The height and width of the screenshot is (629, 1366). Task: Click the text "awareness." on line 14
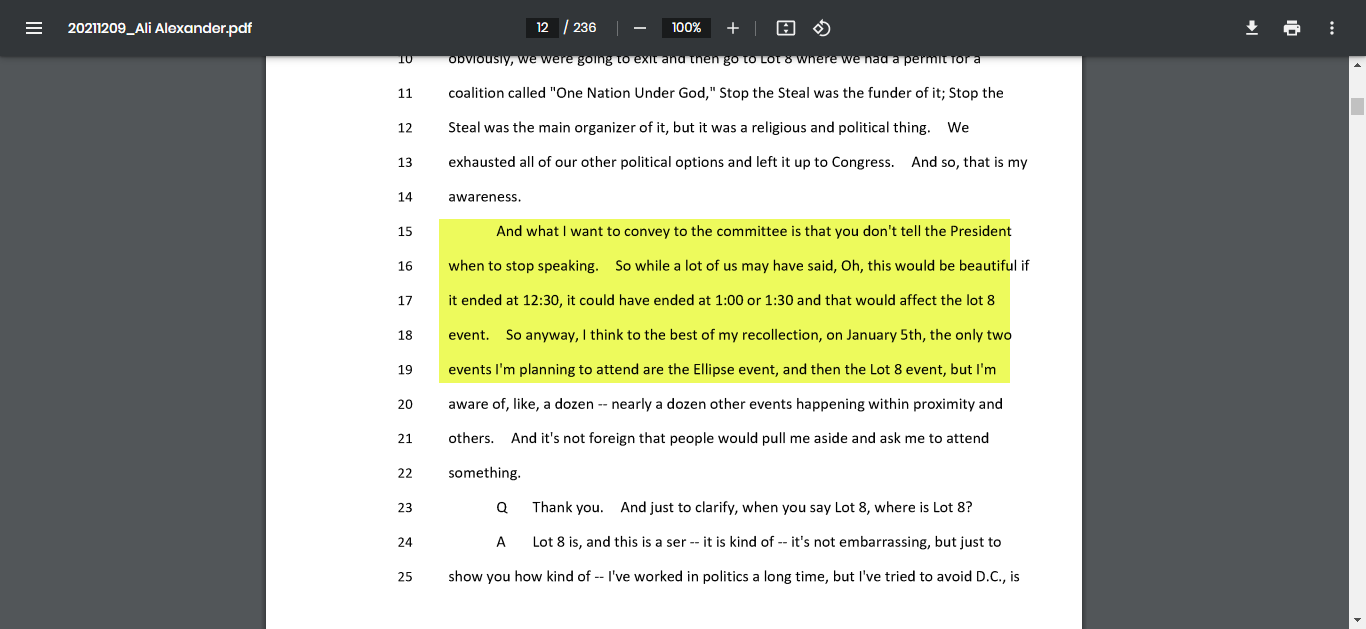484,197
